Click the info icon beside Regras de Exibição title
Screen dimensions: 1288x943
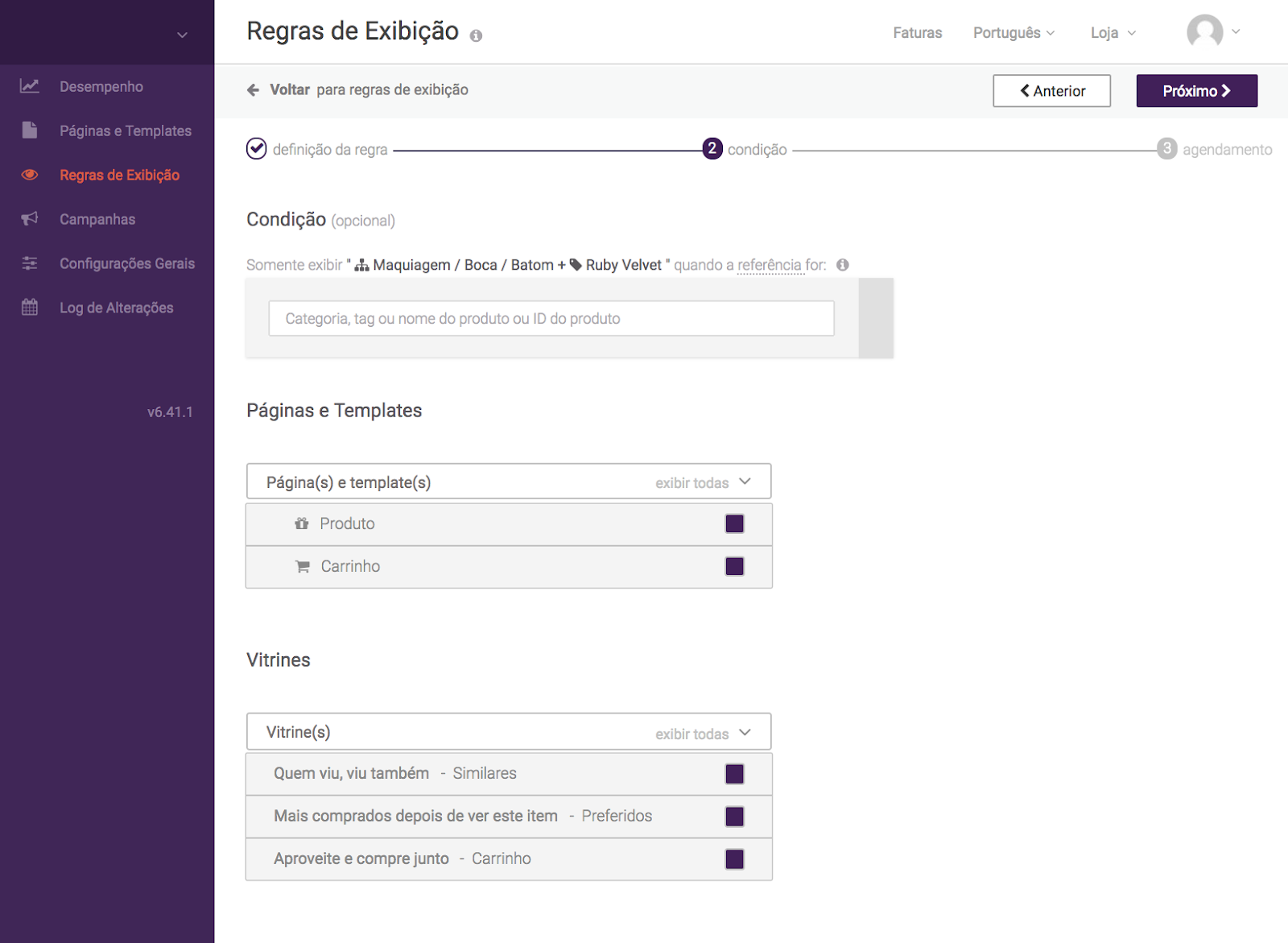pyautogui.click(x=476, y=35)
